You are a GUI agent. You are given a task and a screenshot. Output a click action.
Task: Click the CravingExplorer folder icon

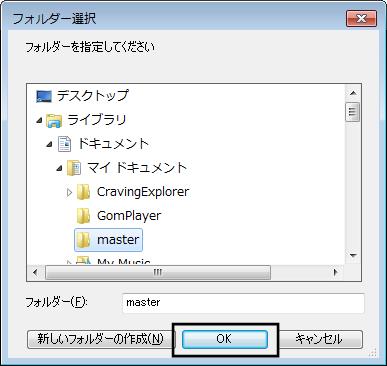pos(83,192)
